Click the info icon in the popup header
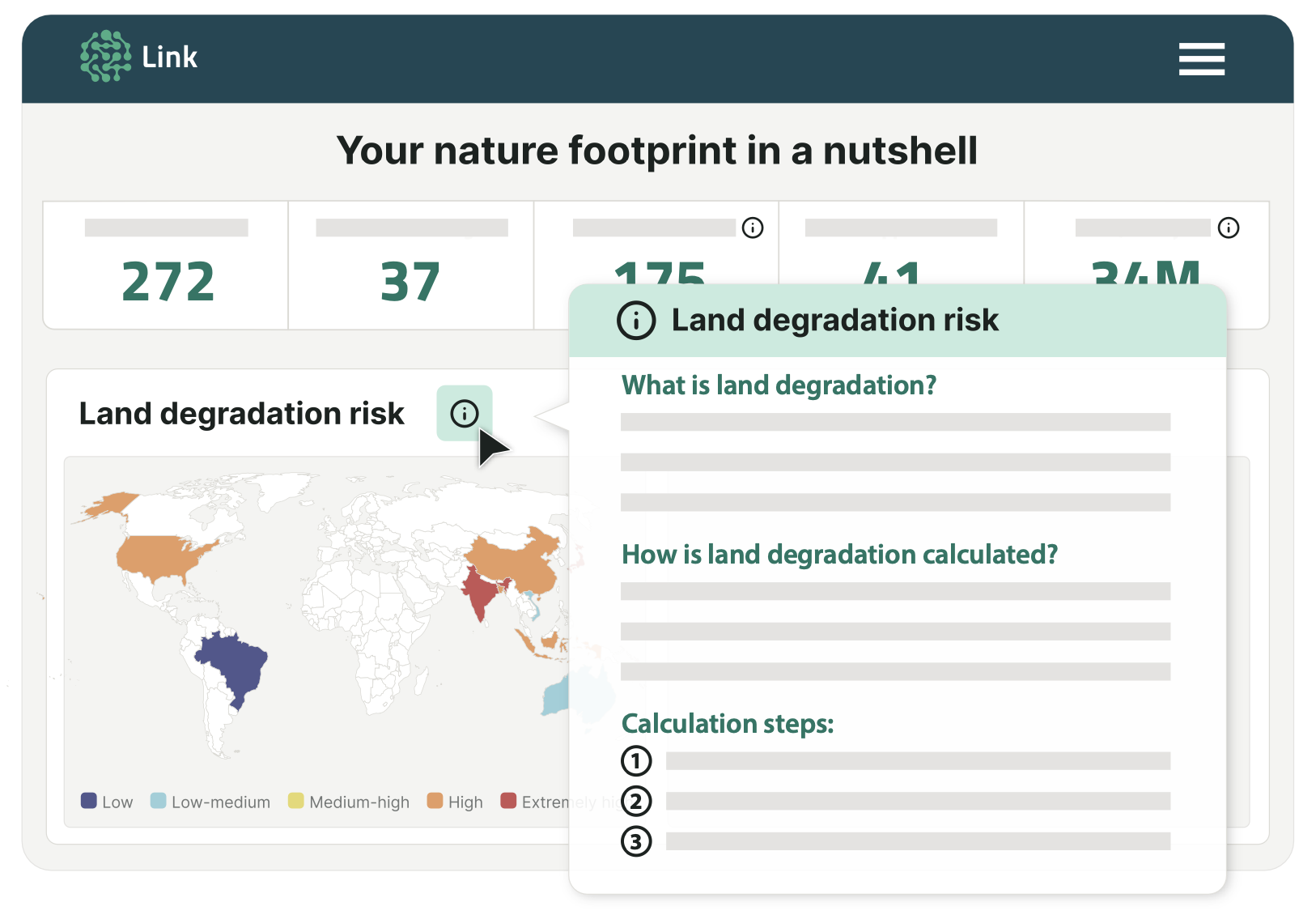This screenshot has height=915, width=1316. 636,320
